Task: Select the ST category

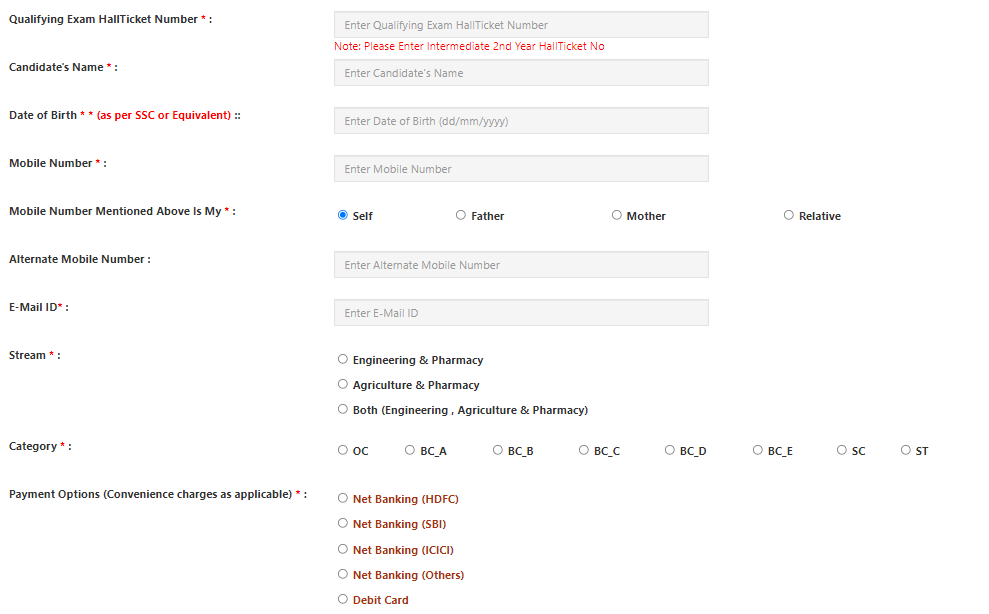Action: point(905,450)
